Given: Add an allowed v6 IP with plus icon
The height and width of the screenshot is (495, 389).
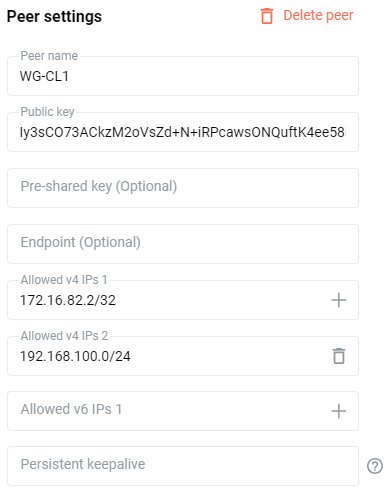Looking at the screenshot, I should click(339, 411).
